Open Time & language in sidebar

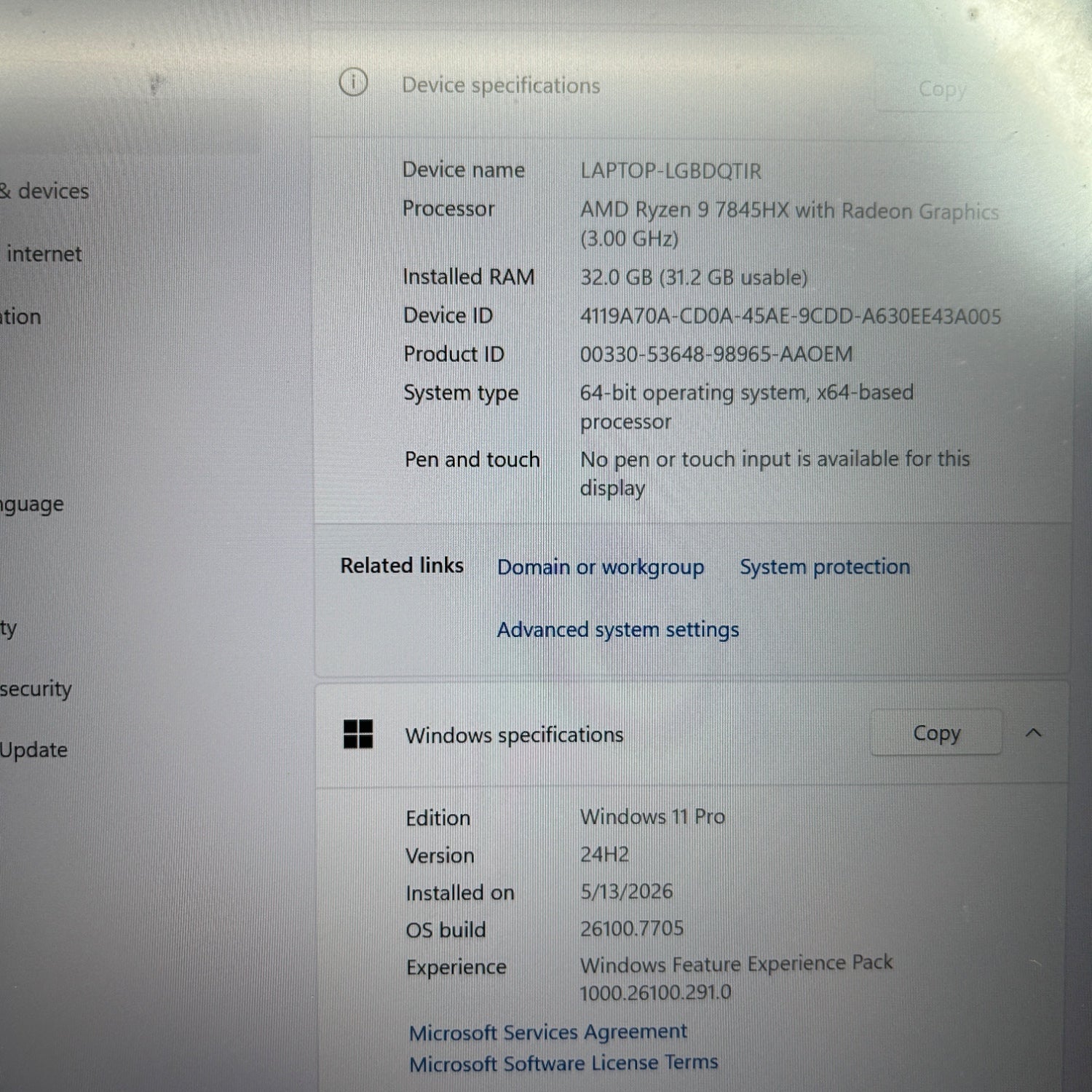click(32, 505)
